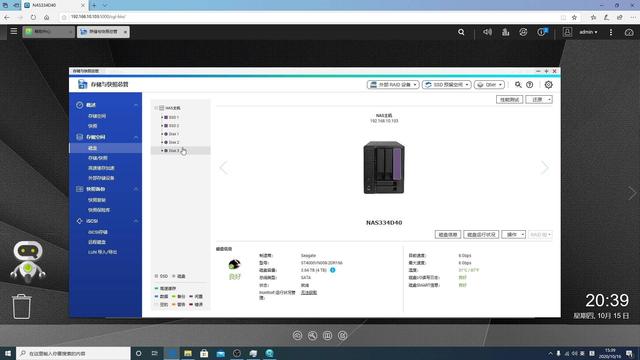Click the second circular icon in bottom desktop dock
Image resolution: width=640 pixels, height=360 pixels.
pyautogui.click(x=312, y=336)
